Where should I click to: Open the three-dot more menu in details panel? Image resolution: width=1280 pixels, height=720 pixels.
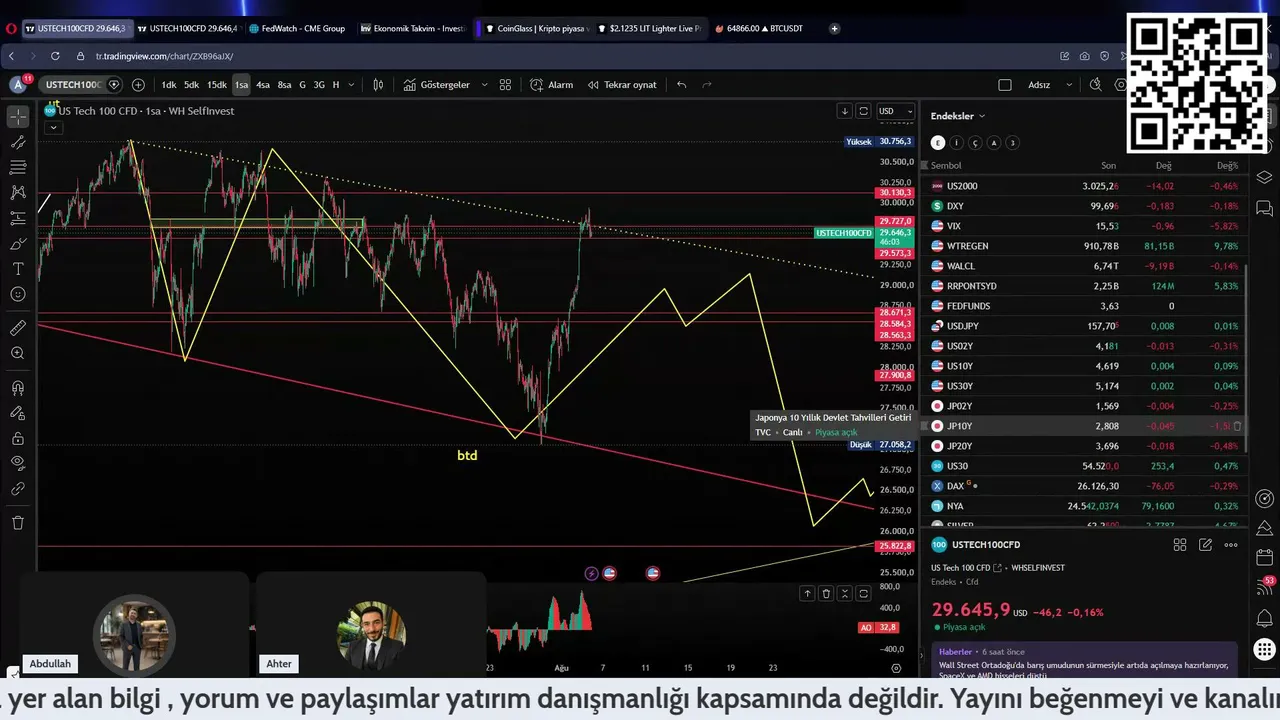pos(1231,545)
